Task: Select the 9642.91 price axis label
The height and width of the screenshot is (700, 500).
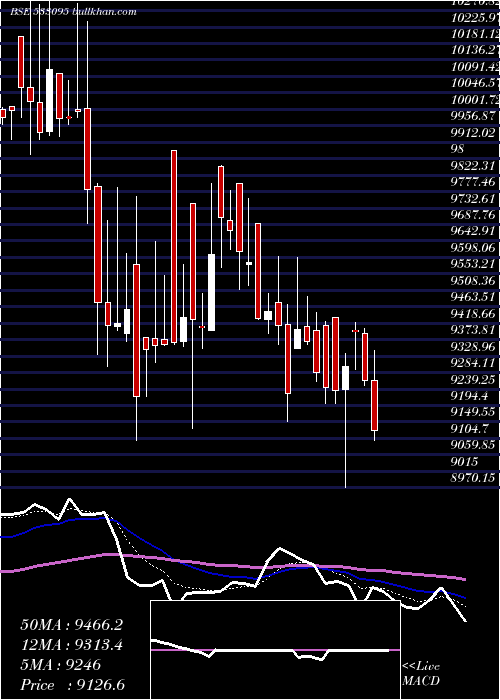Action: pyautogui.click(x=474, y=232)
